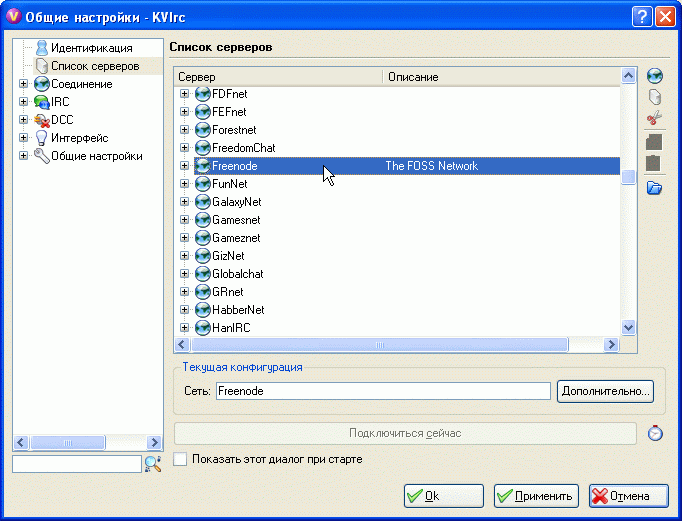This screenshot has width=682, height=521.
Task: Click the globe icon next to Forestnet
Action: click(203, 130)
